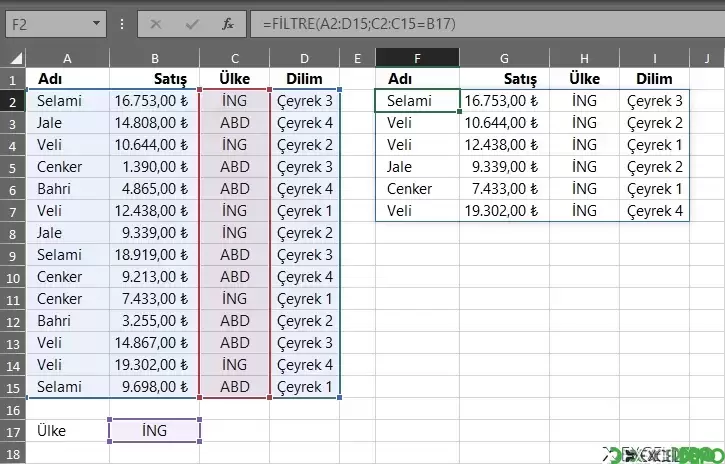725x464 pixels.
Task: Select cell A6 containing Bahri
Action: (x=68, y=189)
